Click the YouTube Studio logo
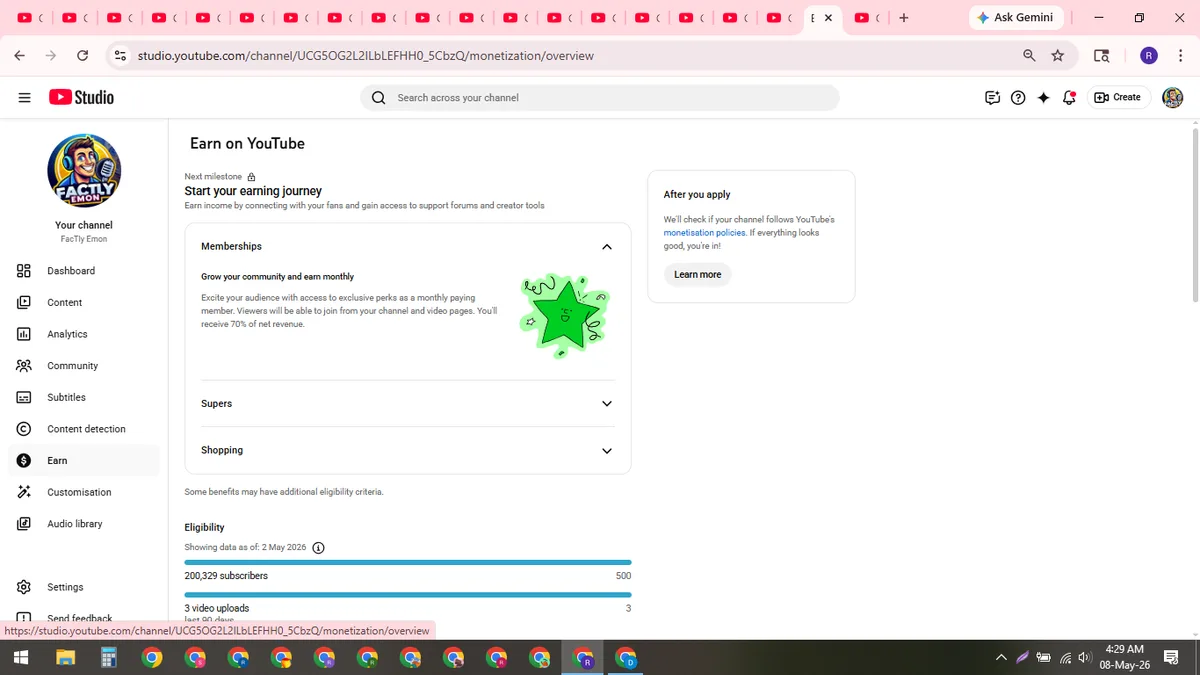 pos(81,97)
